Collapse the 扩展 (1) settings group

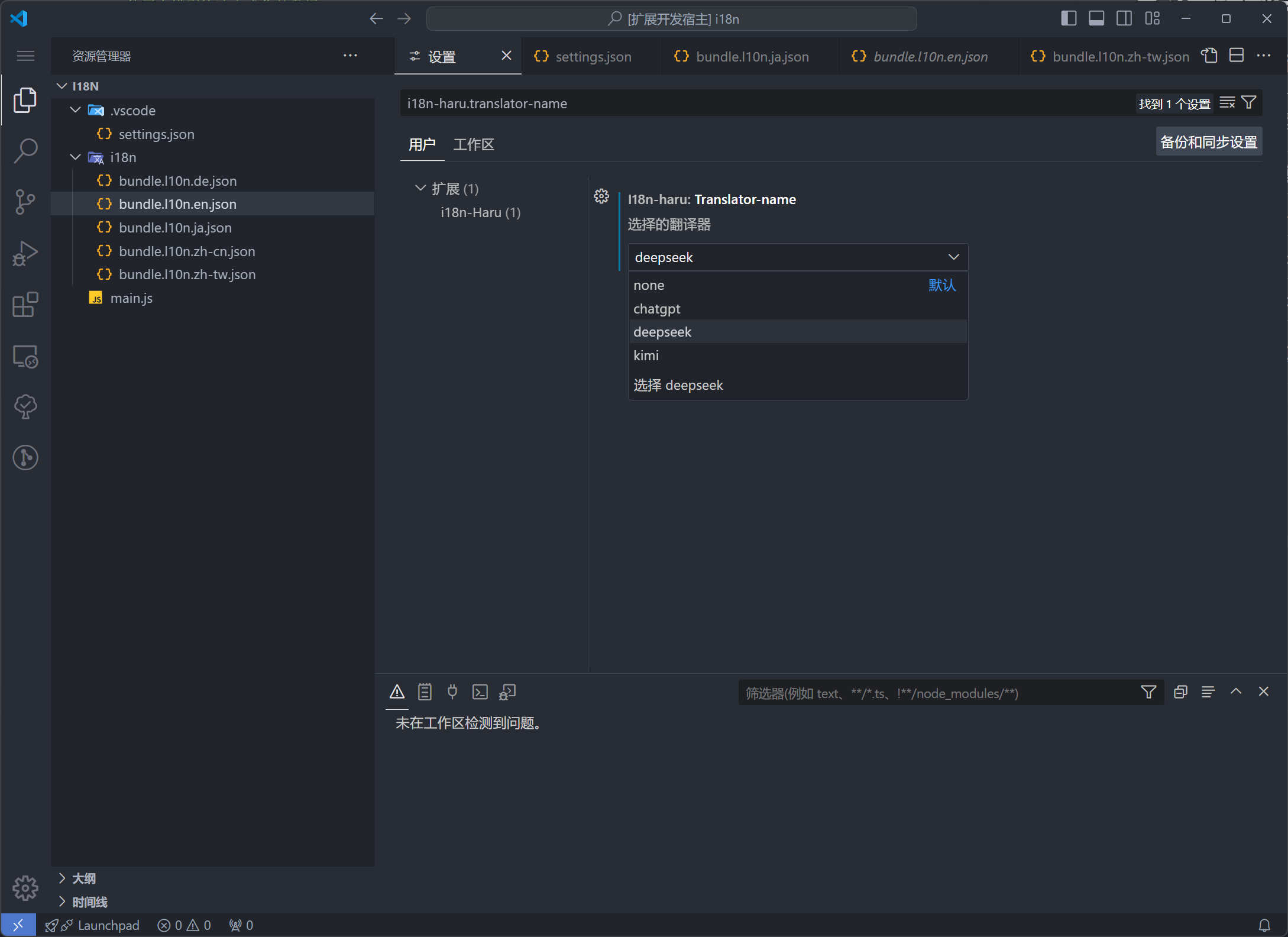tap(420, 189)
